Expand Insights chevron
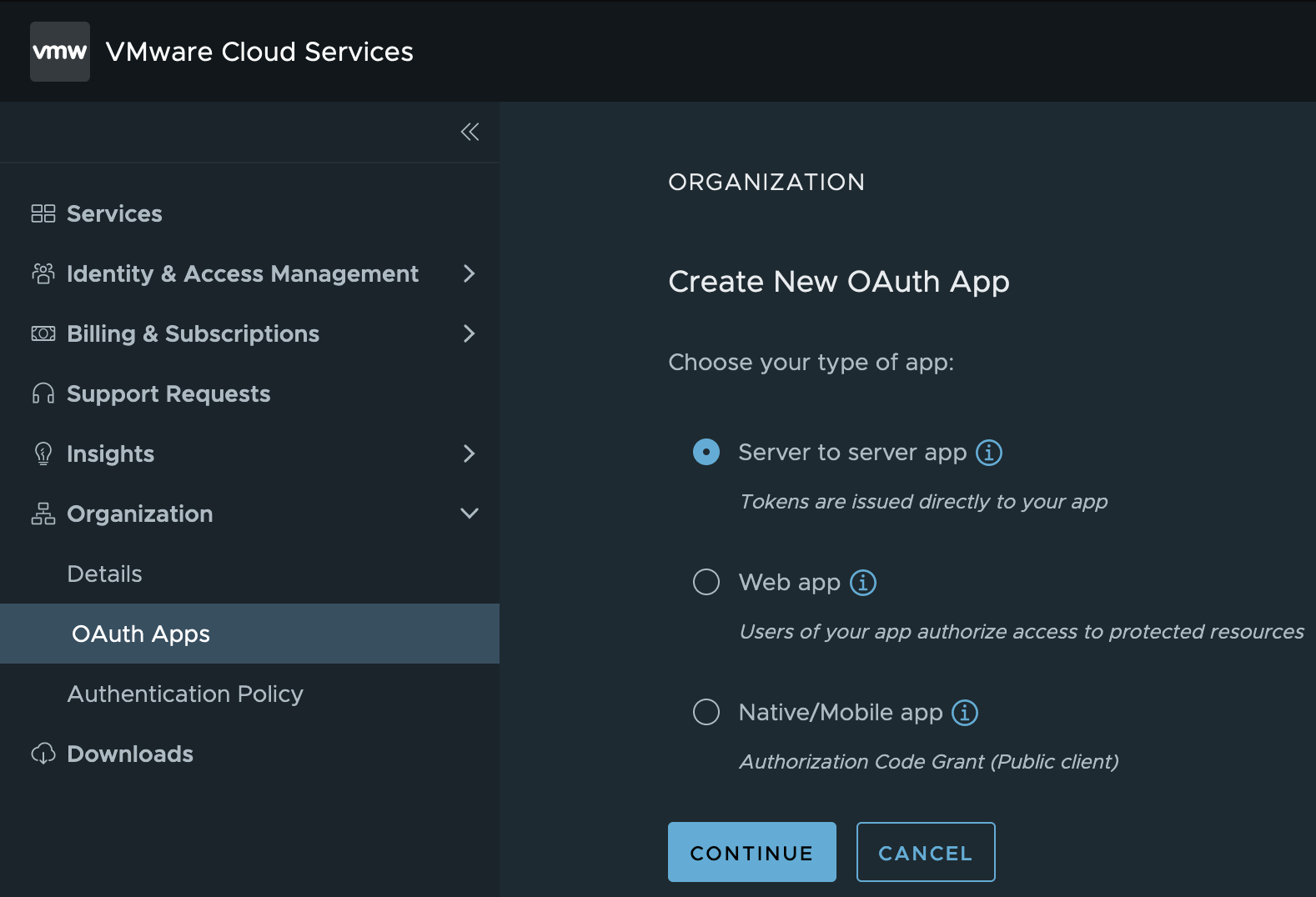This screenshot has height=897, width=1316. pos(470,454)
